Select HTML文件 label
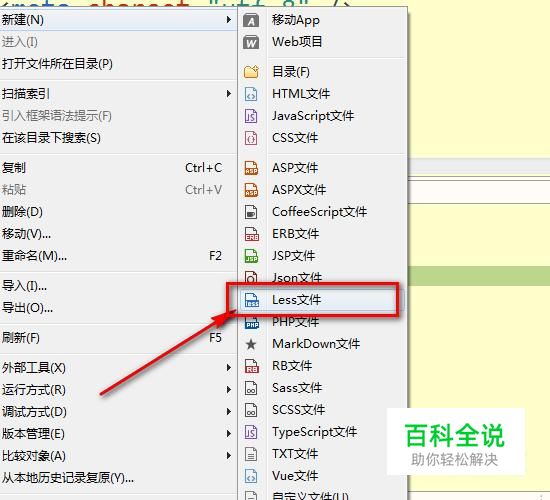 point(301,94)
